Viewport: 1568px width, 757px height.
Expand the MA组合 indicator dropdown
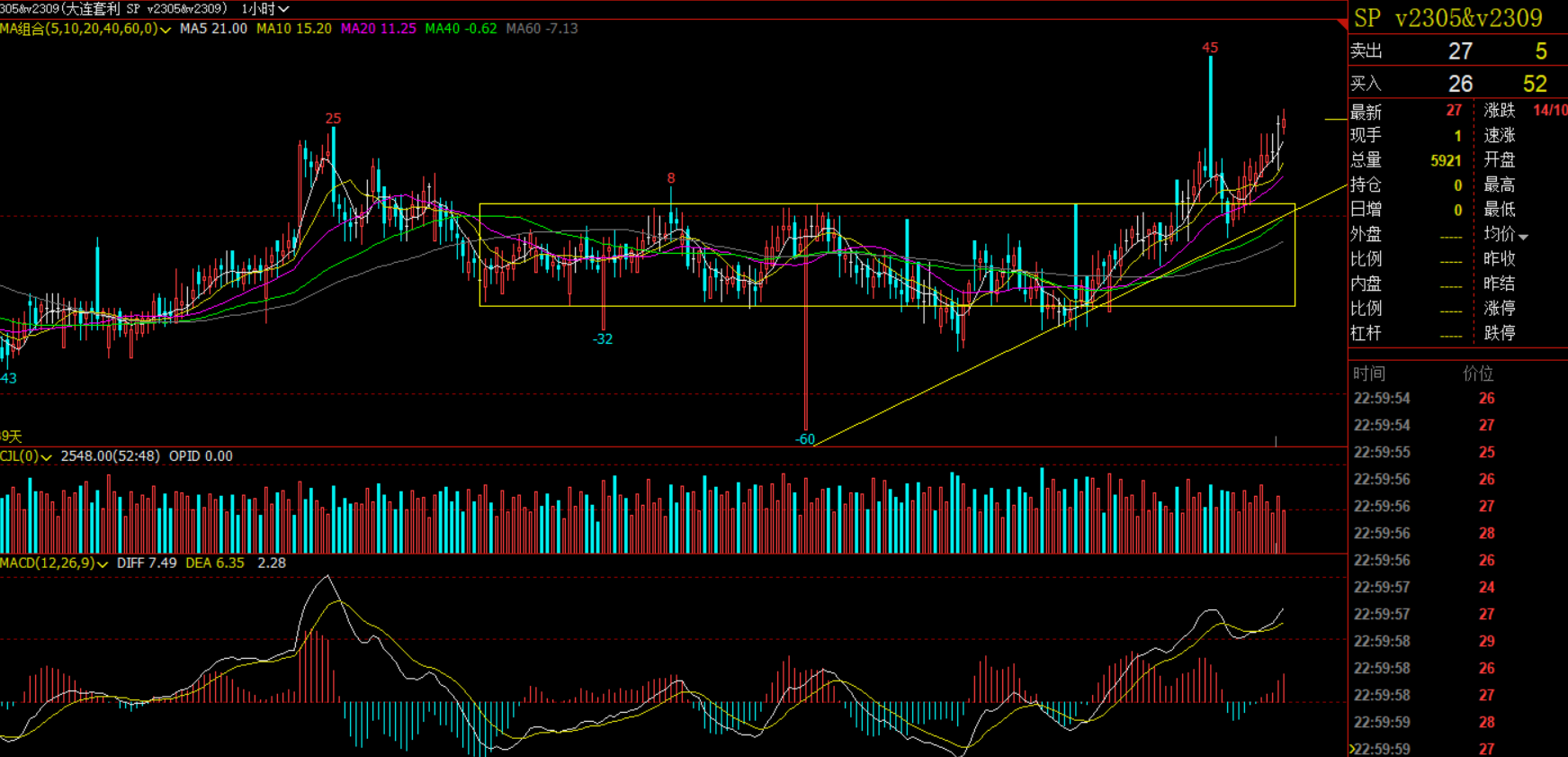(166, 30)
